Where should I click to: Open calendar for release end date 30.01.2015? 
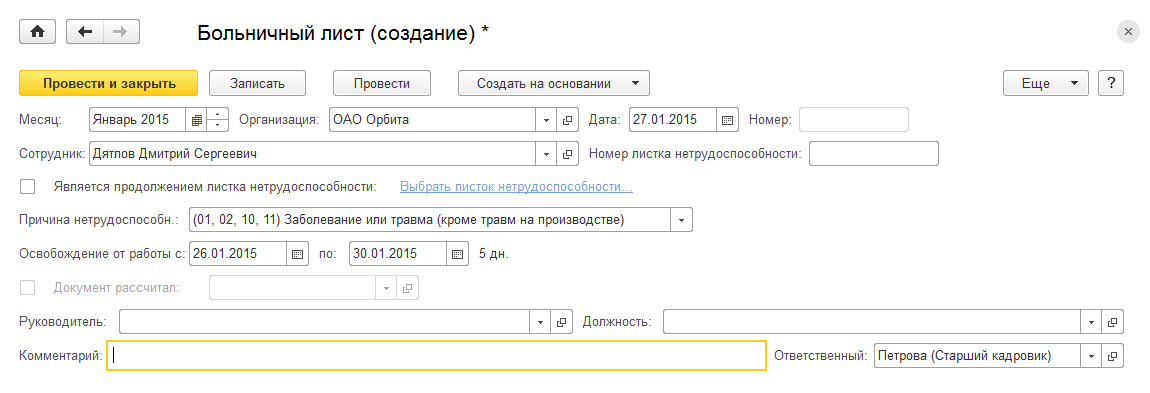click(x=457, y=254)
